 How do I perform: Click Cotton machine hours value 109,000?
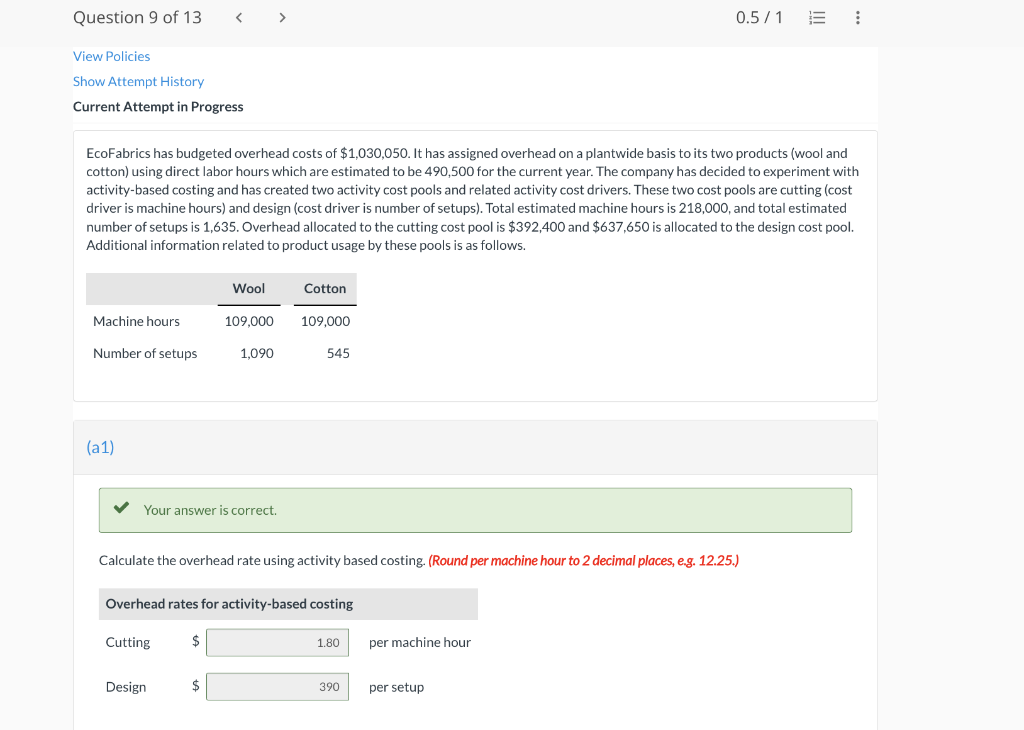[x=325, y=321]
